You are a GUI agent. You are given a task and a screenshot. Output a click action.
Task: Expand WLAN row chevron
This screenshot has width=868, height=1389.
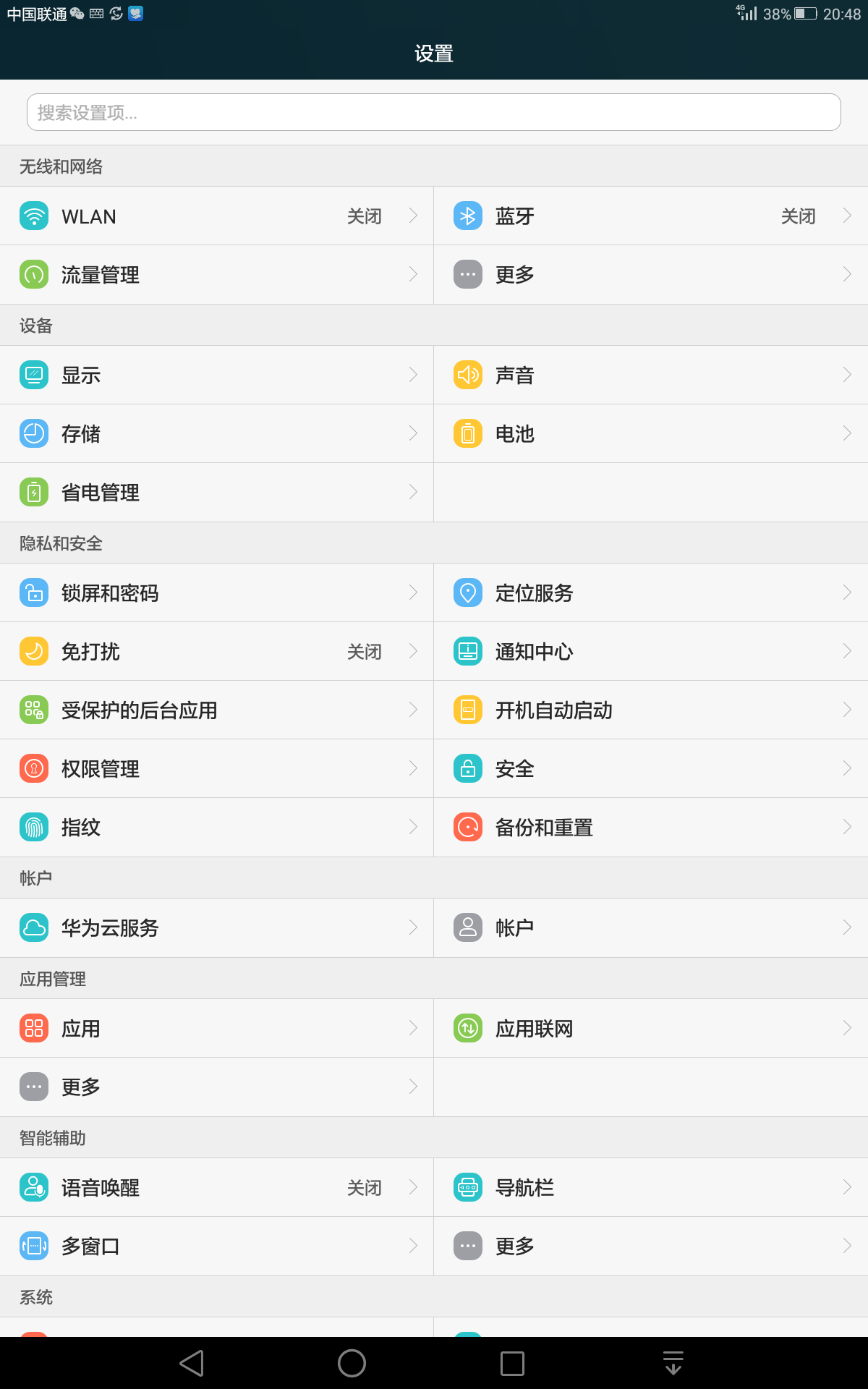414,216
